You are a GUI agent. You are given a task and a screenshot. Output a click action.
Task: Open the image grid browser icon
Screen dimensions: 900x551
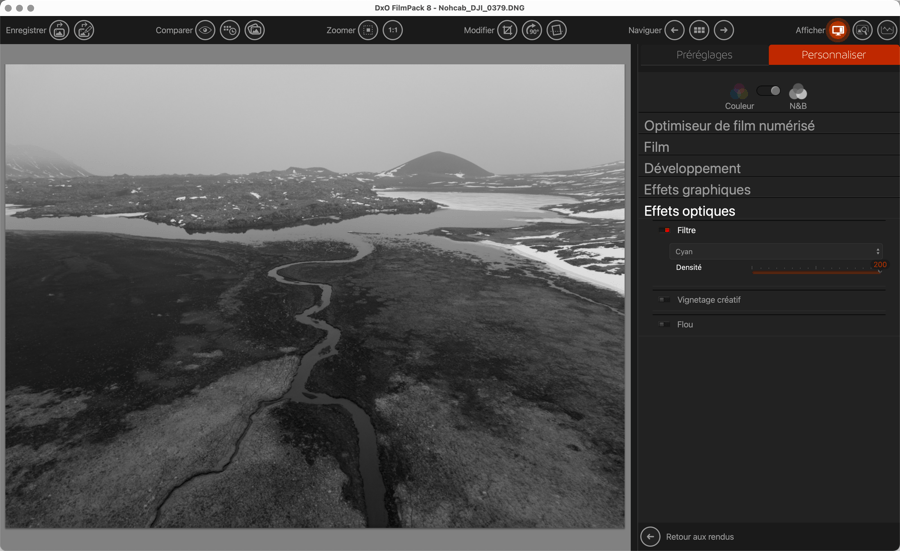[x=699, y=31]
